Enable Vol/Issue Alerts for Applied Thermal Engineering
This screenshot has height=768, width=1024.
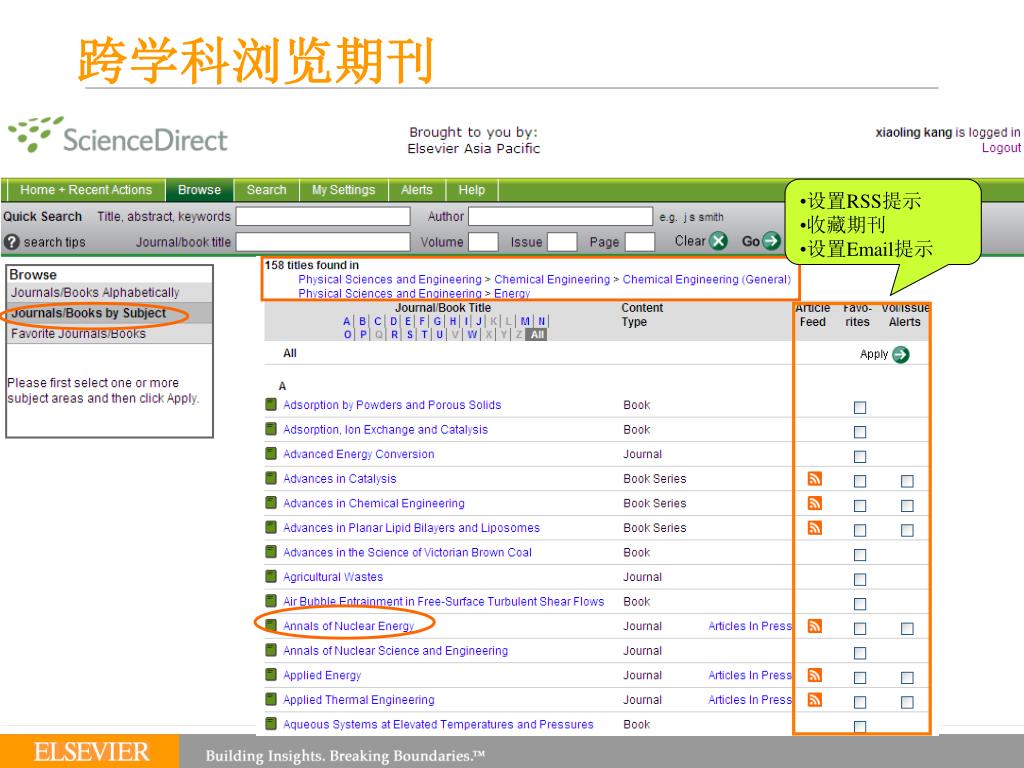tap(907, 703)
